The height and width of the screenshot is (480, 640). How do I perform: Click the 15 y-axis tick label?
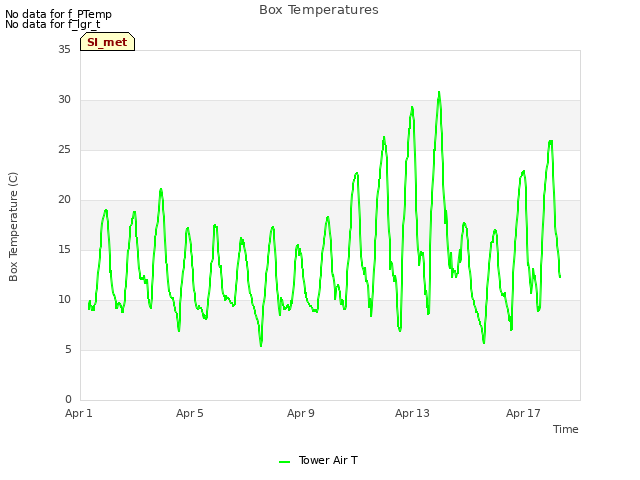[64, 249]
